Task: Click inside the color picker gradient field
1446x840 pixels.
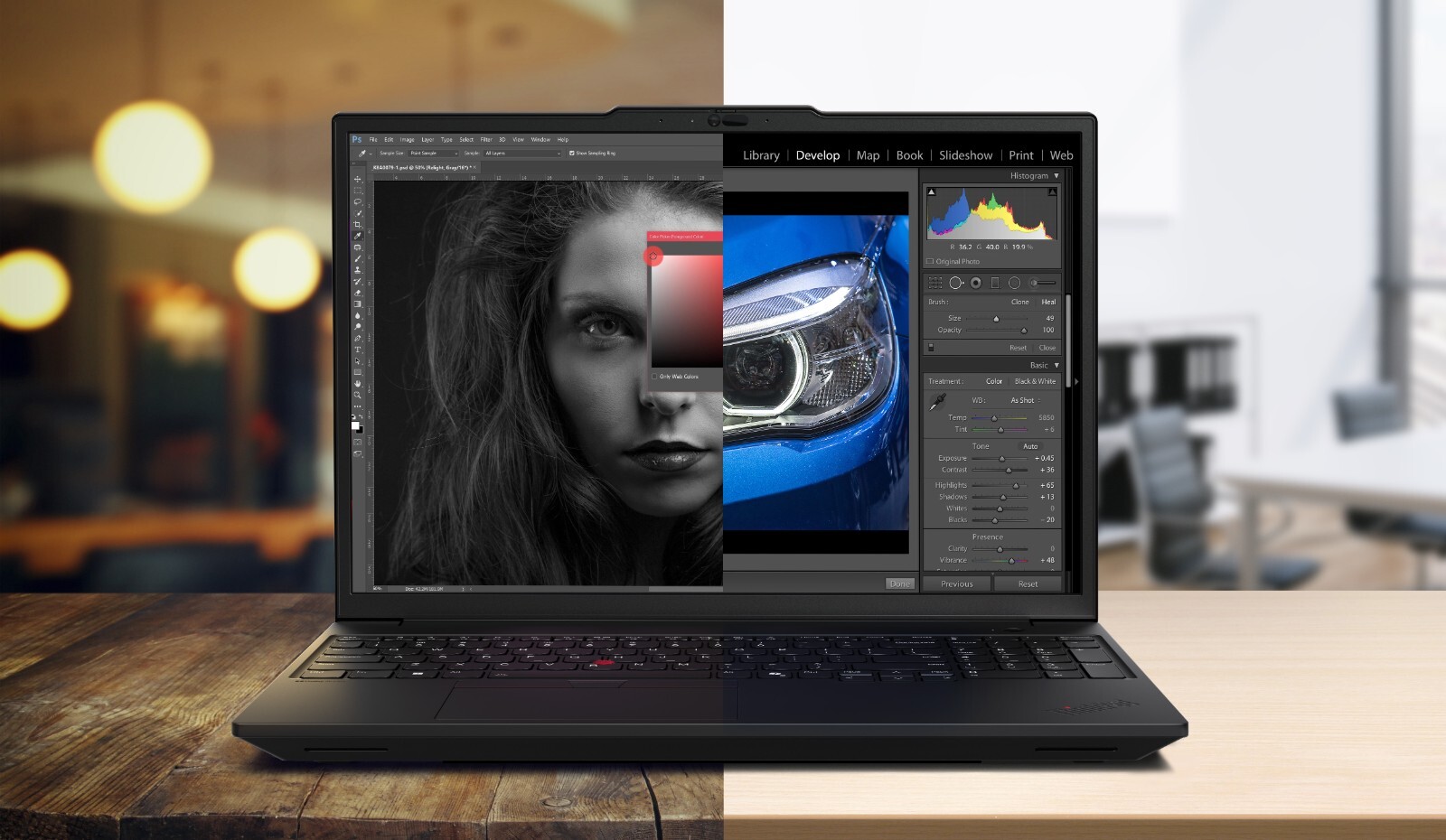Action: click(x=686, y=310)
